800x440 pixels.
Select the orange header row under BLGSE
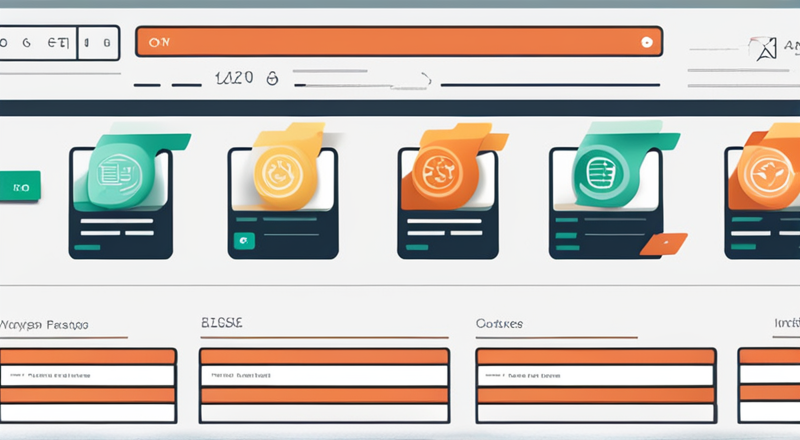pos(324,356)
